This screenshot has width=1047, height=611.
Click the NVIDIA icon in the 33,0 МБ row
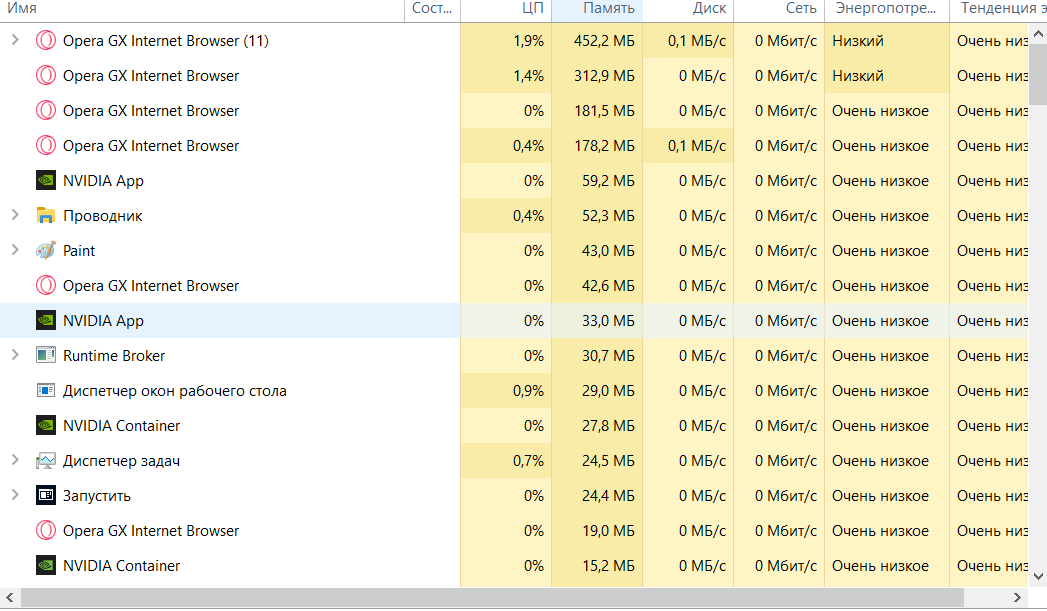coord(45,321)
